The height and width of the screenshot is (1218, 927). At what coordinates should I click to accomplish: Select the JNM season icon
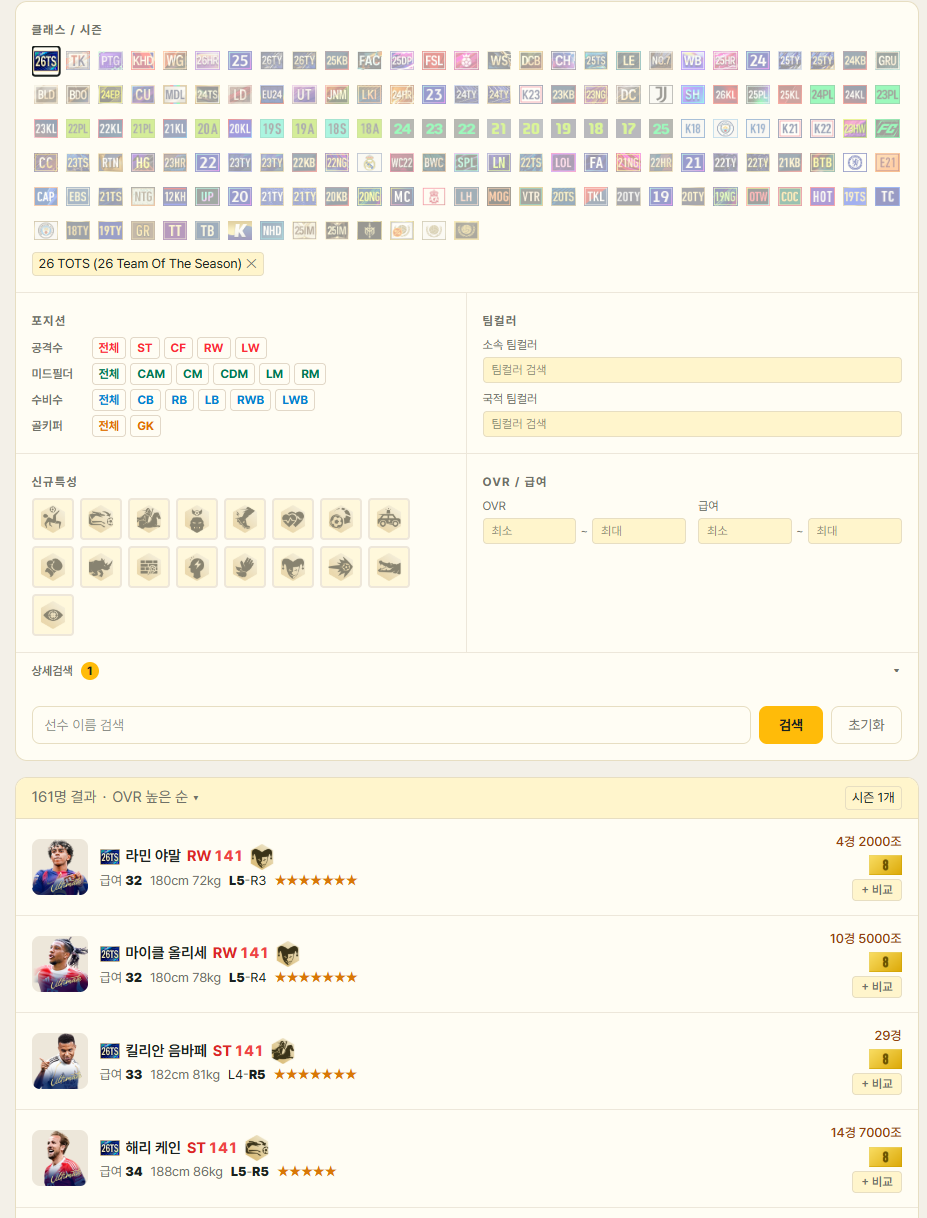337,95
